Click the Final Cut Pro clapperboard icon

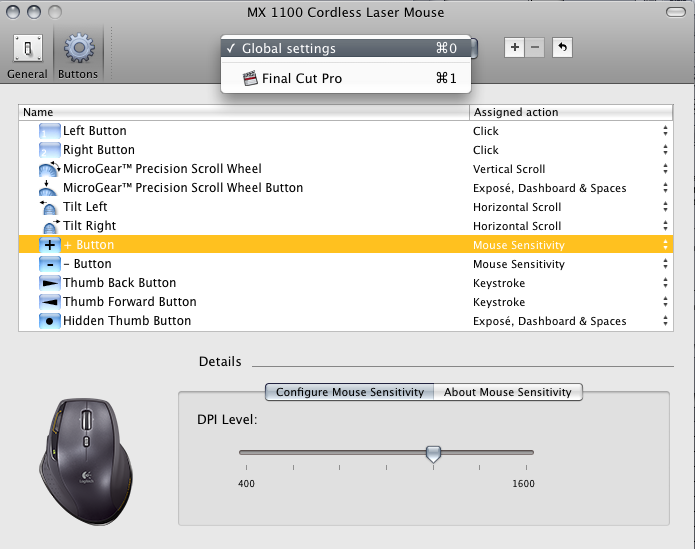pyautogui.click(x=250, y=78)
